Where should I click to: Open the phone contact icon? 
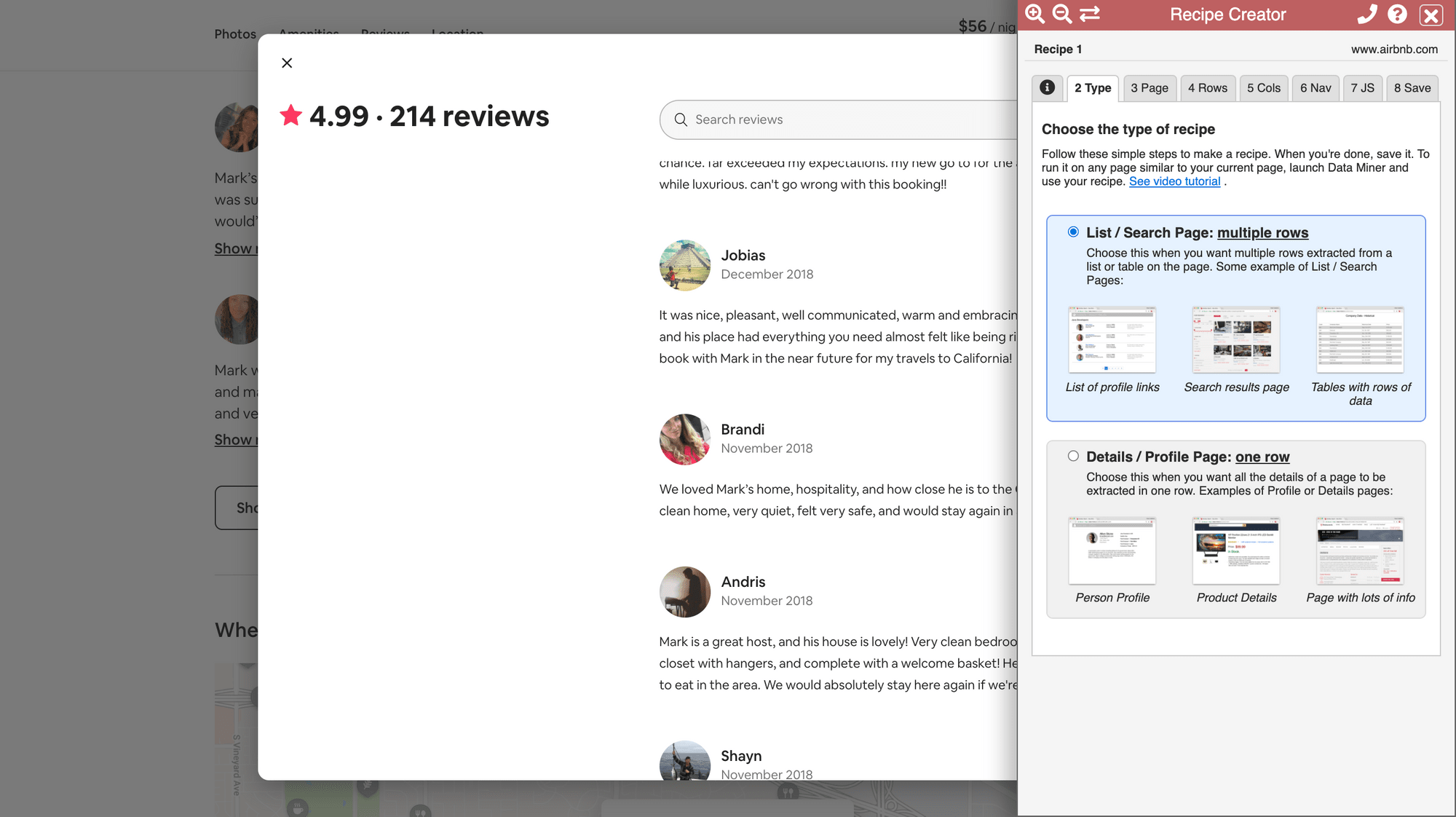pyautogui.click(x=1368, y=13)
